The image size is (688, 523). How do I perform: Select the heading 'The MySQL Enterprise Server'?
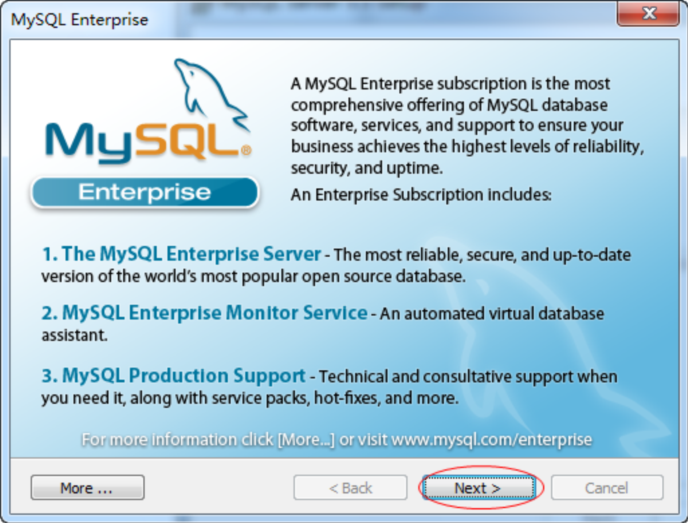[191, 254]
